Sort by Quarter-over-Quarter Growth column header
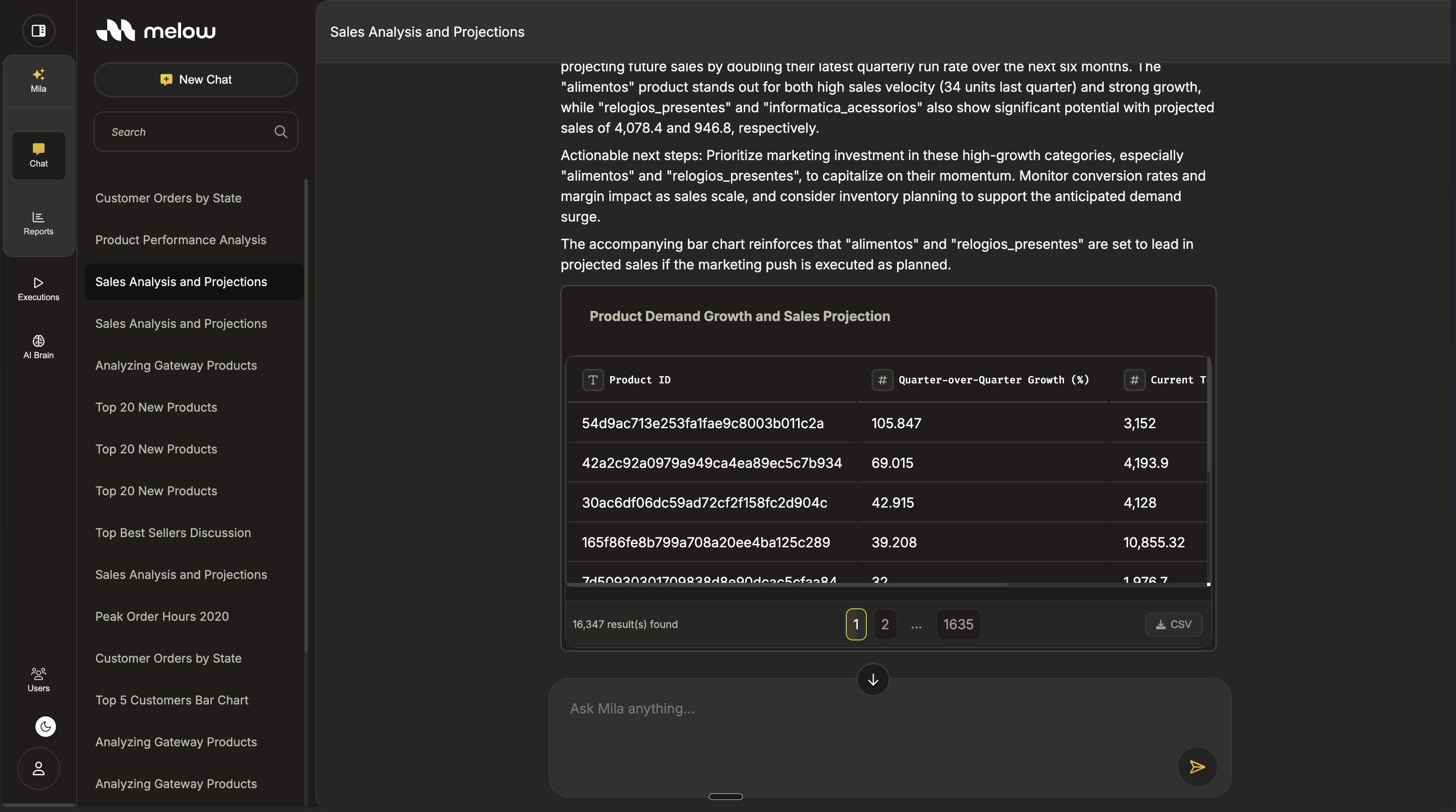The height and width of the screenshot is (812, 1456). [x=993, y=380]
